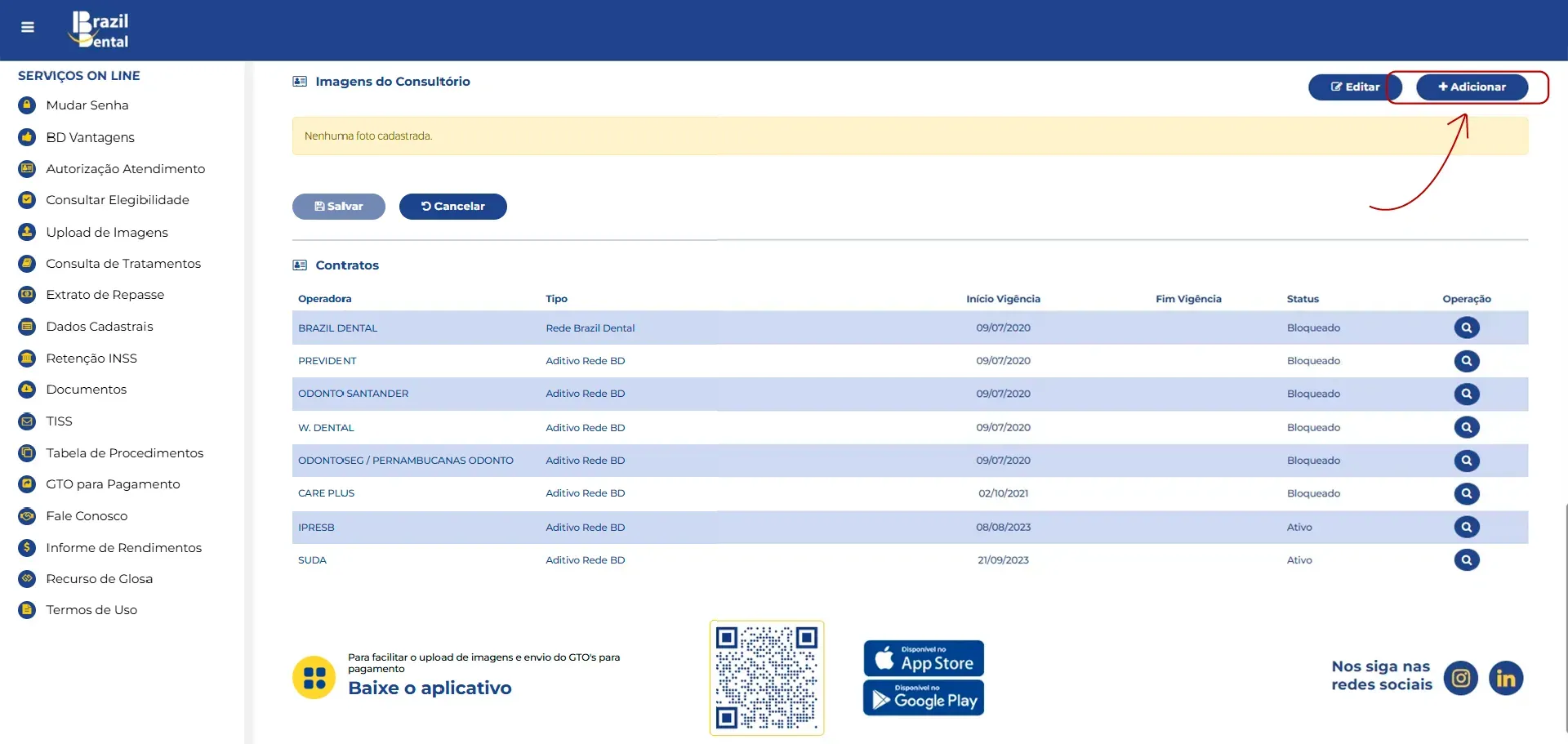Image resolution: width=1568 pixels, height=744 pixels.
Task: Navigate to Retenção INSS
Action: pyautogui.click(x=91, y=359)
